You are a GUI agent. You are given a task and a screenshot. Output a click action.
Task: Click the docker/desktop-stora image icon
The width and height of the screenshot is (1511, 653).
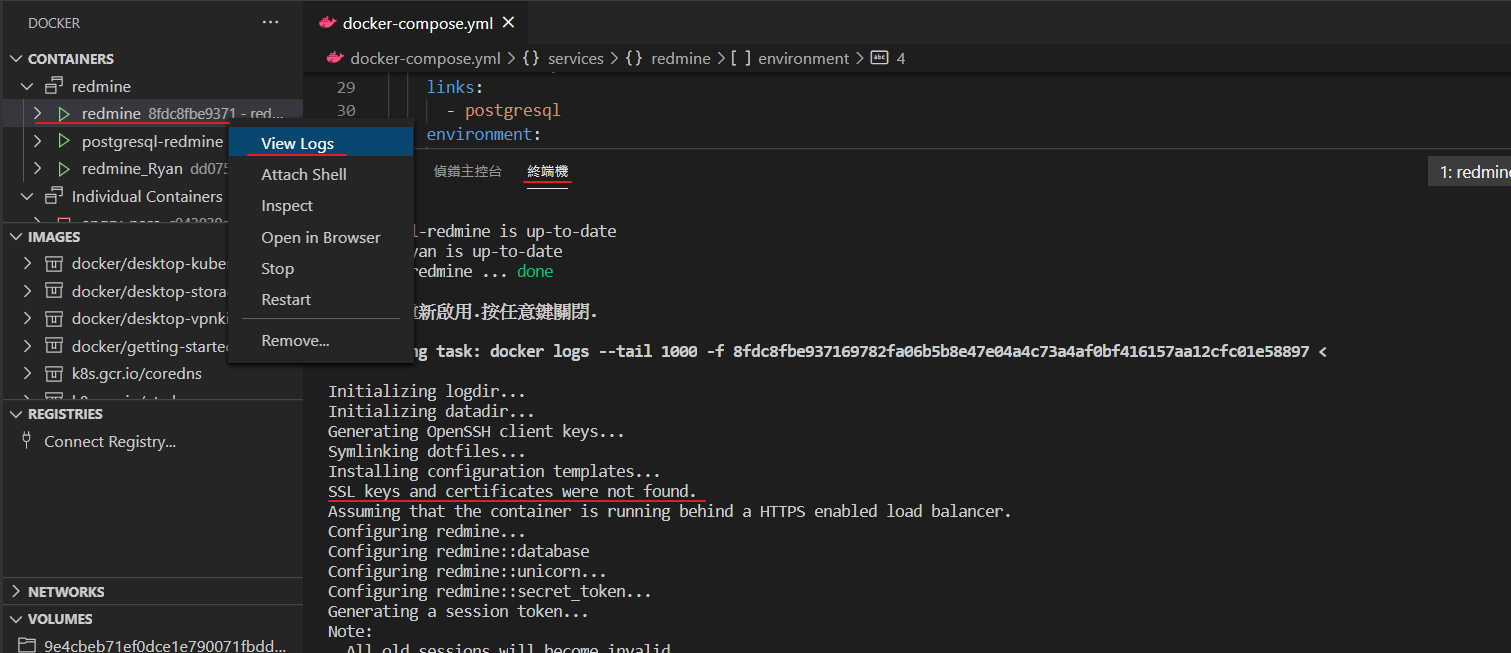coord(54,292)
